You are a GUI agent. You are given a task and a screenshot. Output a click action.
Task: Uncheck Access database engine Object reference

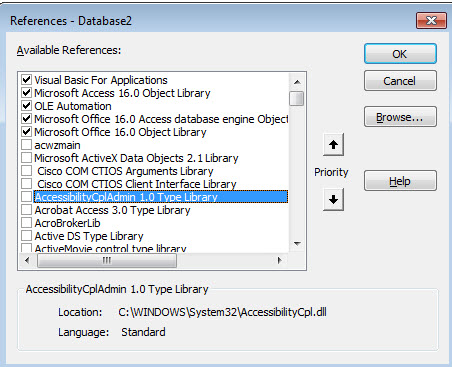pos(26,119)
